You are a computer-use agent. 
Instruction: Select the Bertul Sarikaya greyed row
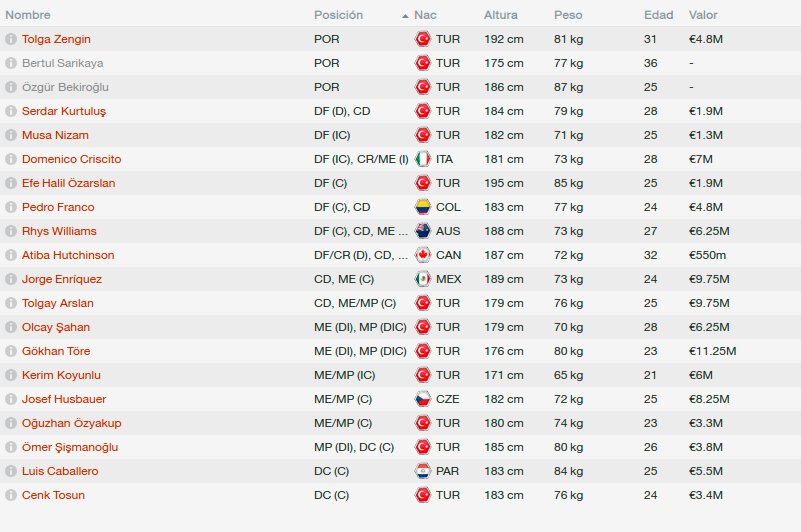coord(400,63)
